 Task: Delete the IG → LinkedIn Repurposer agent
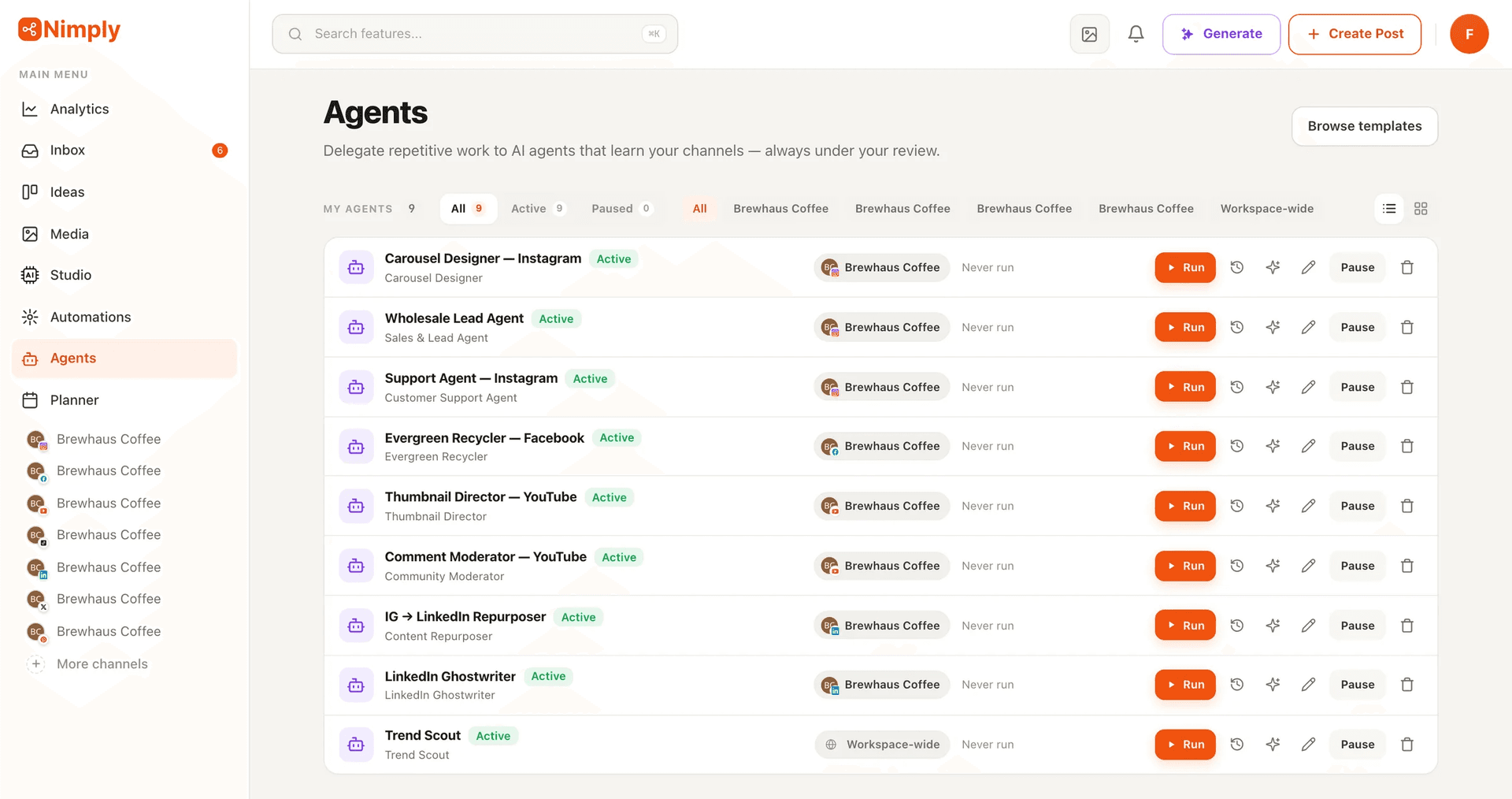coord(1407,626)
